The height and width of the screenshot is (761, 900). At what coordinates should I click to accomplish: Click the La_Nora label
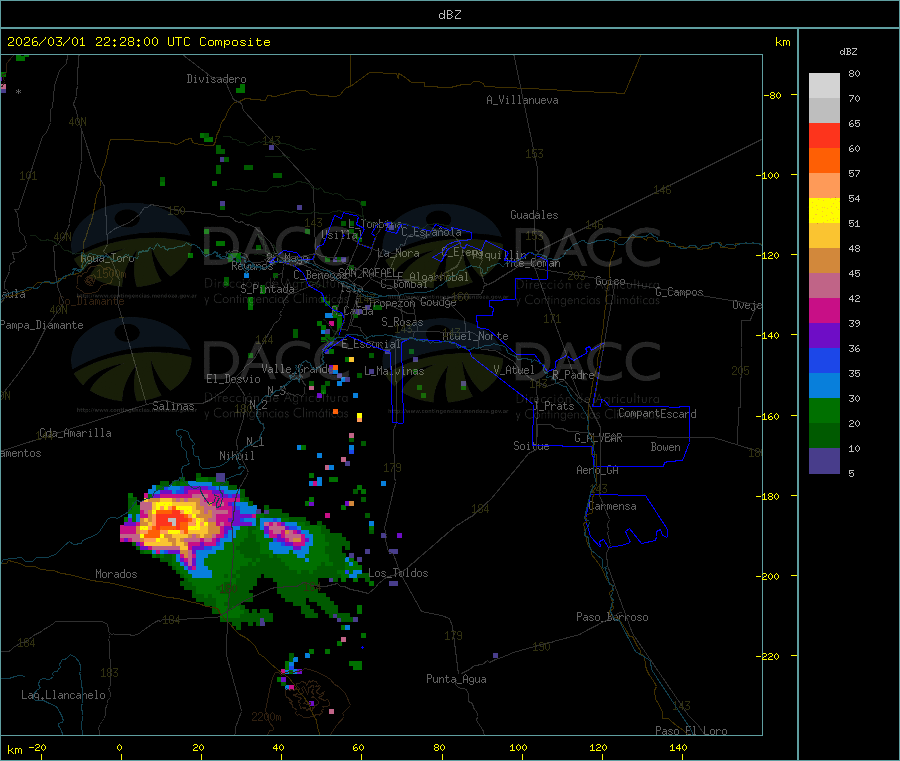pos(398,253)
